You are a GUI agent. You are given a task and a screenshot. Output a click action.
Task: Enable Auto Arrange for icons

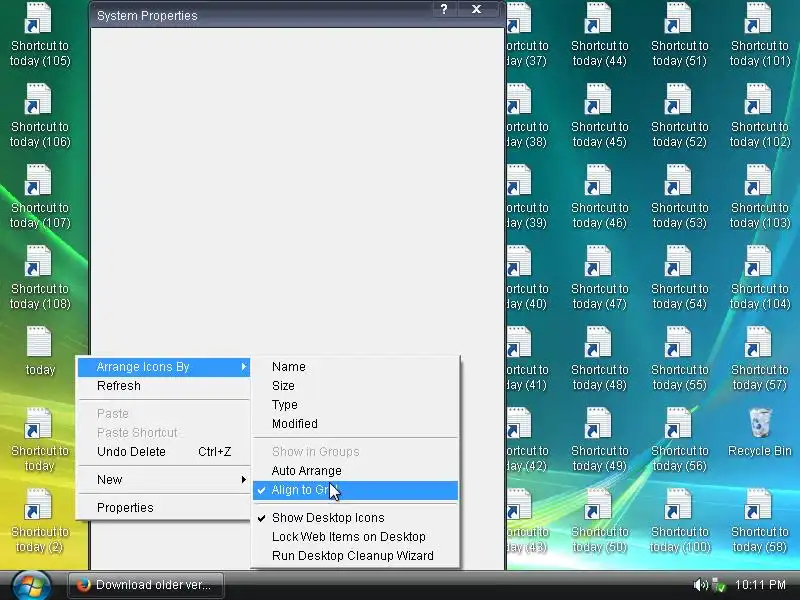tap(356, 470)
